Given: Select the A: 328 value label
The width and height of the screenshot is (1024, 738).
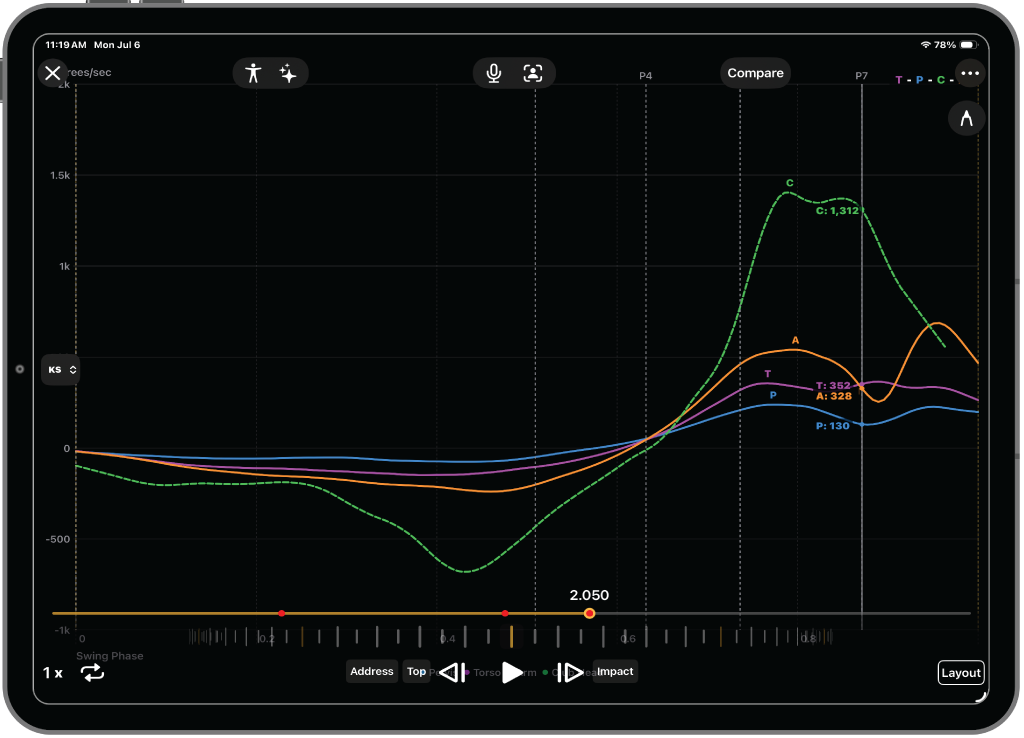Looking at the screenshot, I should [x=834, y=396].
